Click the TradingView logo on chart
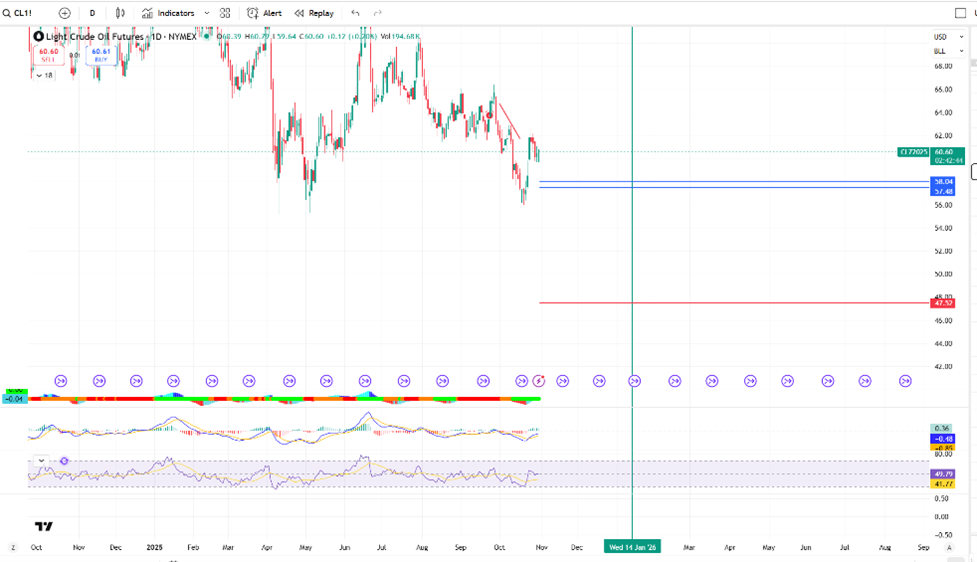 [43, 526]
